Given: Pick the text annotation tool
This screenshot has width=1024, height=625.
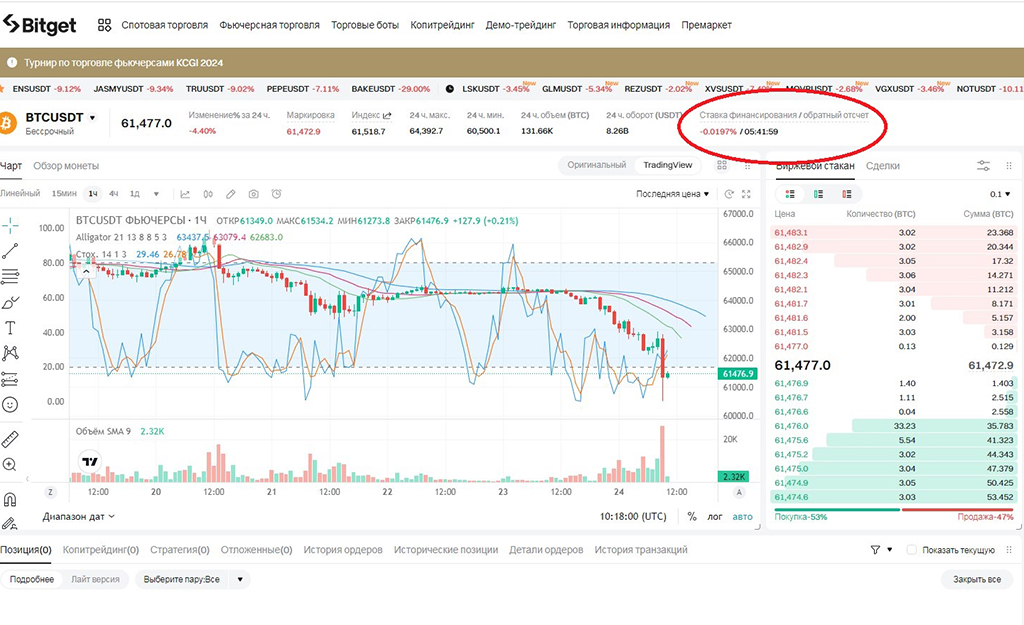Looking at the screenshot, I should pos(10,327).
